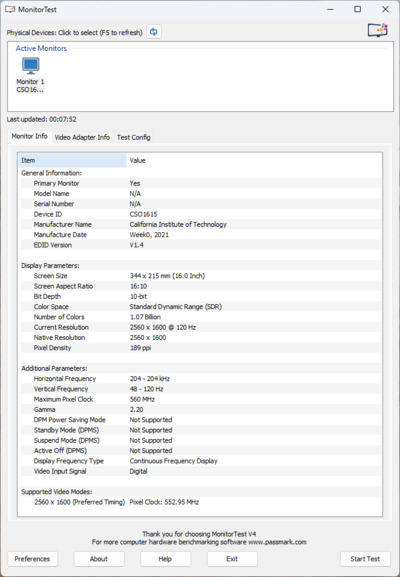Click the Exit button
This screenshot has height=577, width=400.
[x=232, y=559]
